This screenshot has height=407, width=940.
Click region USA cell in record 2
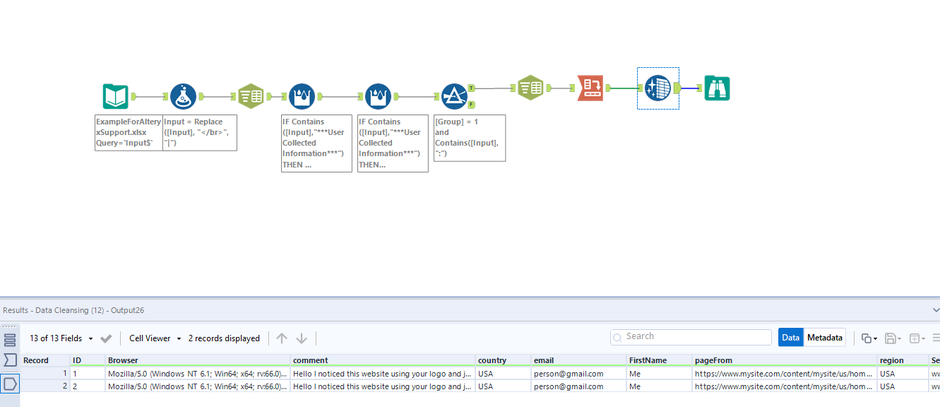[903, 386]
